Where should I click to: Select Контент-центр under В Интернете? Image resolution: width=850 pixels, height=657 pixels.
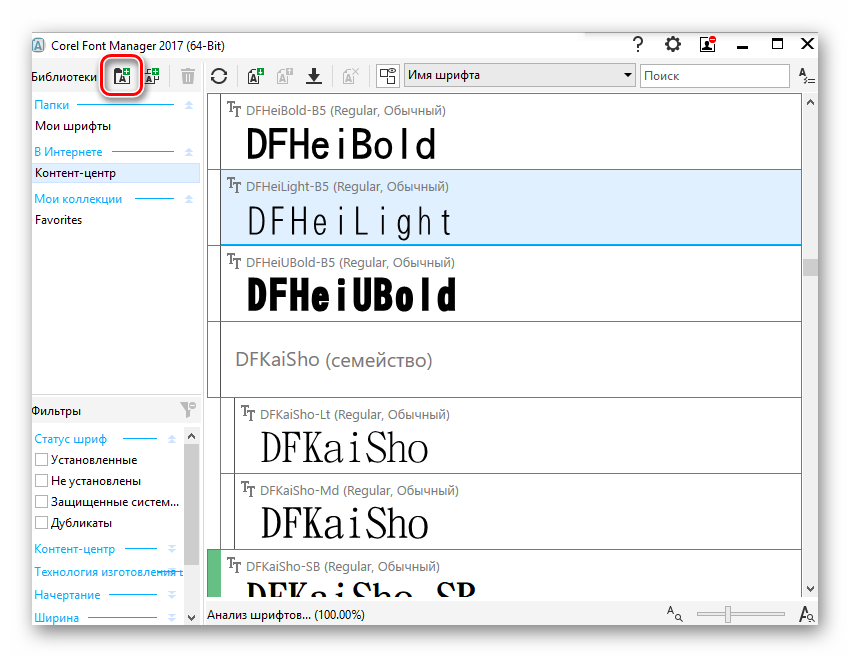click(116, 173)
